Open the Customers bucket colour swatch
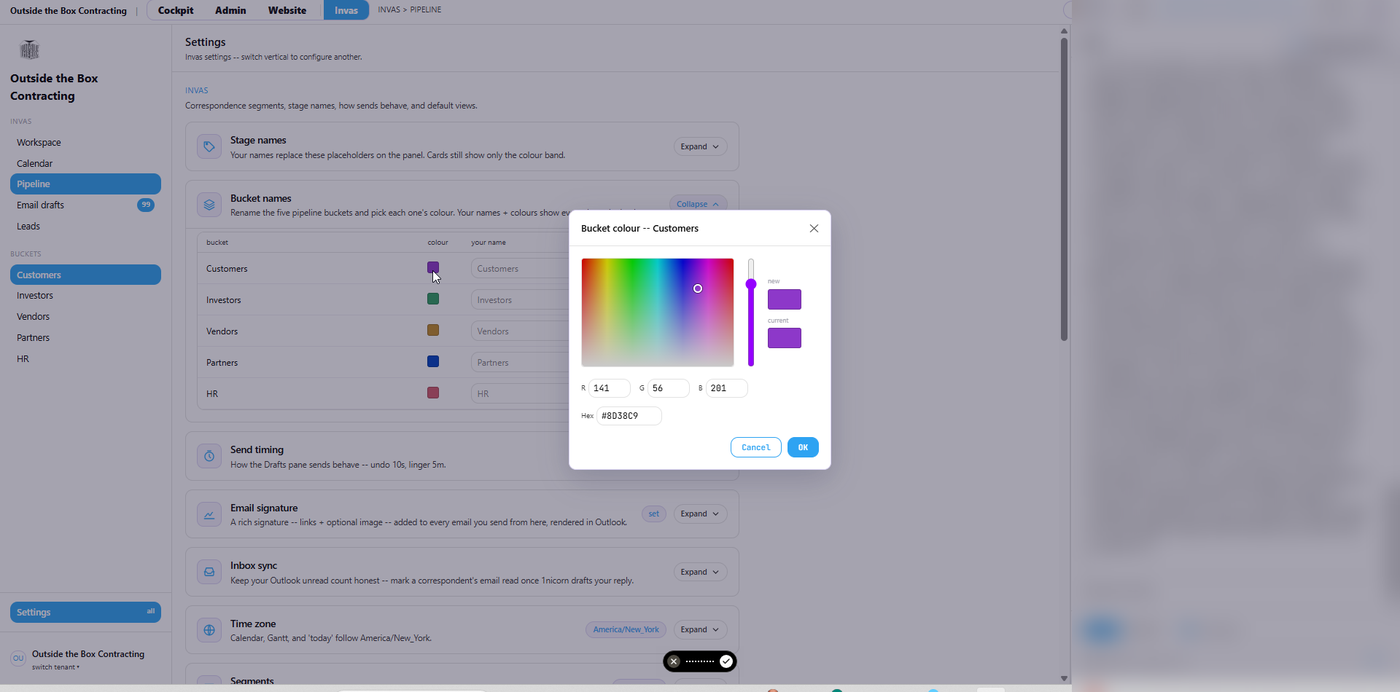1400x692 pixels. click(433, 268)
